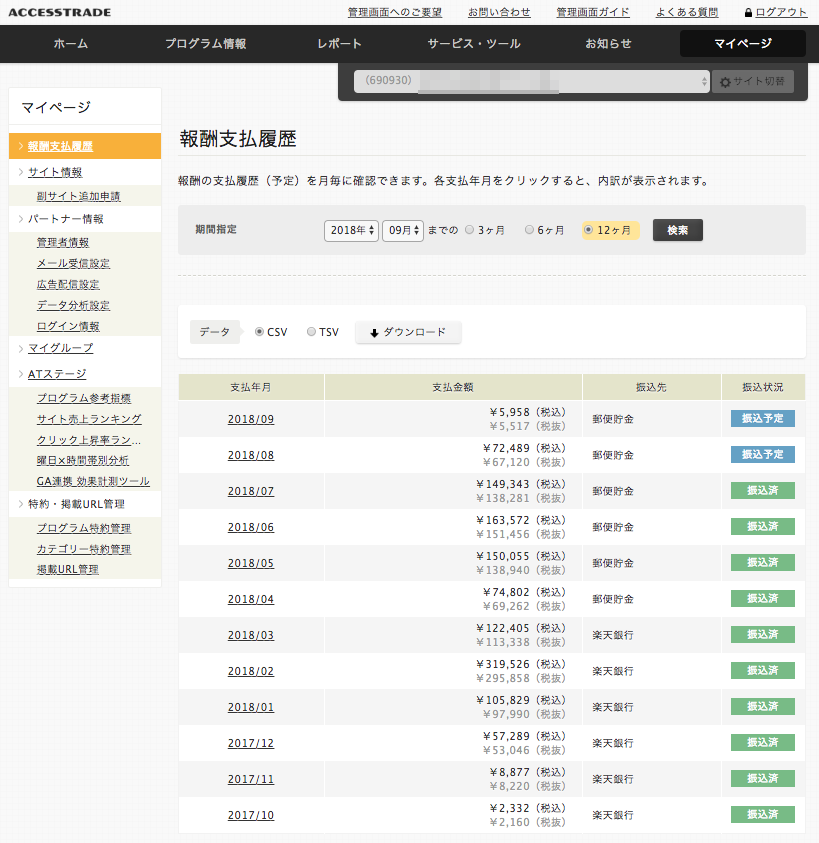Image resolution: width=819 pixels, height=843 pixels.
Task: Click the サイト切替 button
Action: click(x=753, y=81)
